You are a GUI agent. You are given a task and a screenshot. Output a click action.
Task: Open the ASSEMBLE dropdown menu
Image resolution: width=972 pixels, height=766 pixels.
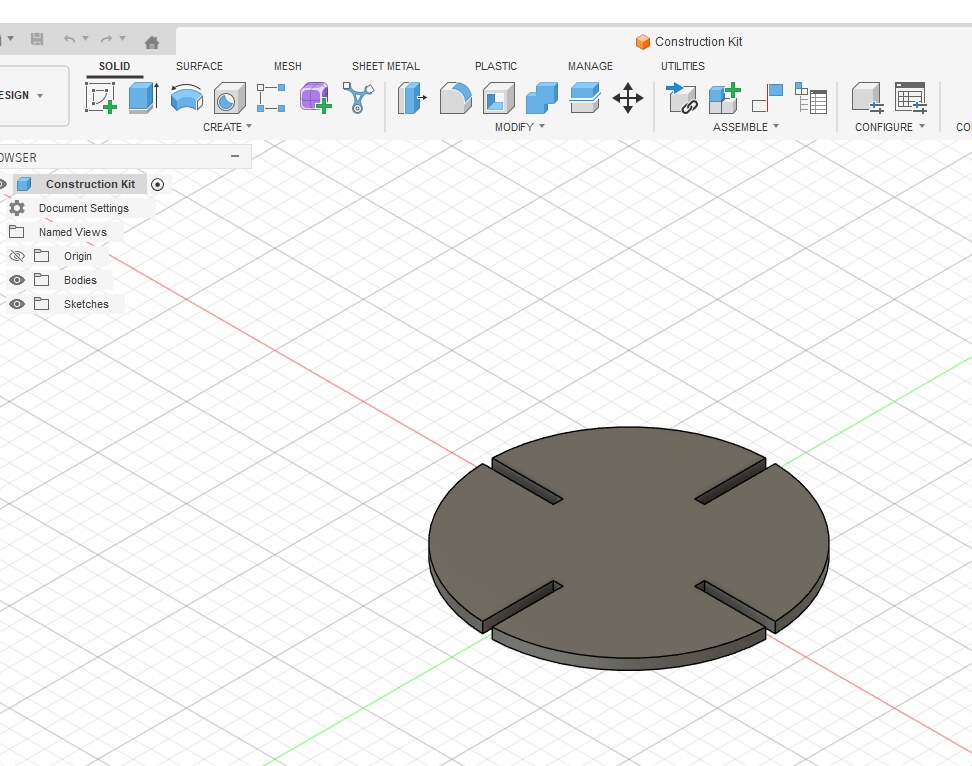pos(746,127)
